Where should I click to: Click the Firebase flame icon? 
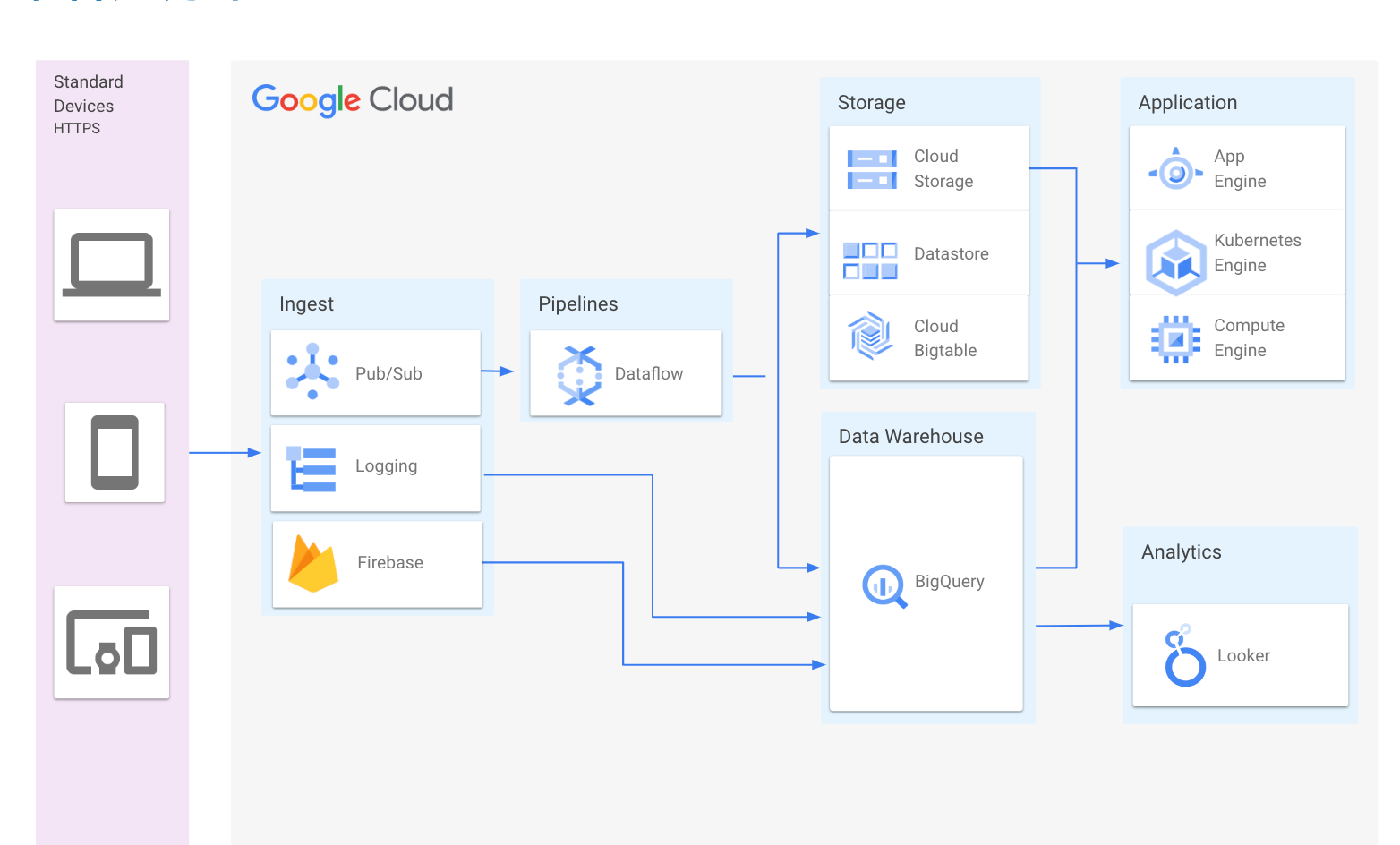point(313,563)
